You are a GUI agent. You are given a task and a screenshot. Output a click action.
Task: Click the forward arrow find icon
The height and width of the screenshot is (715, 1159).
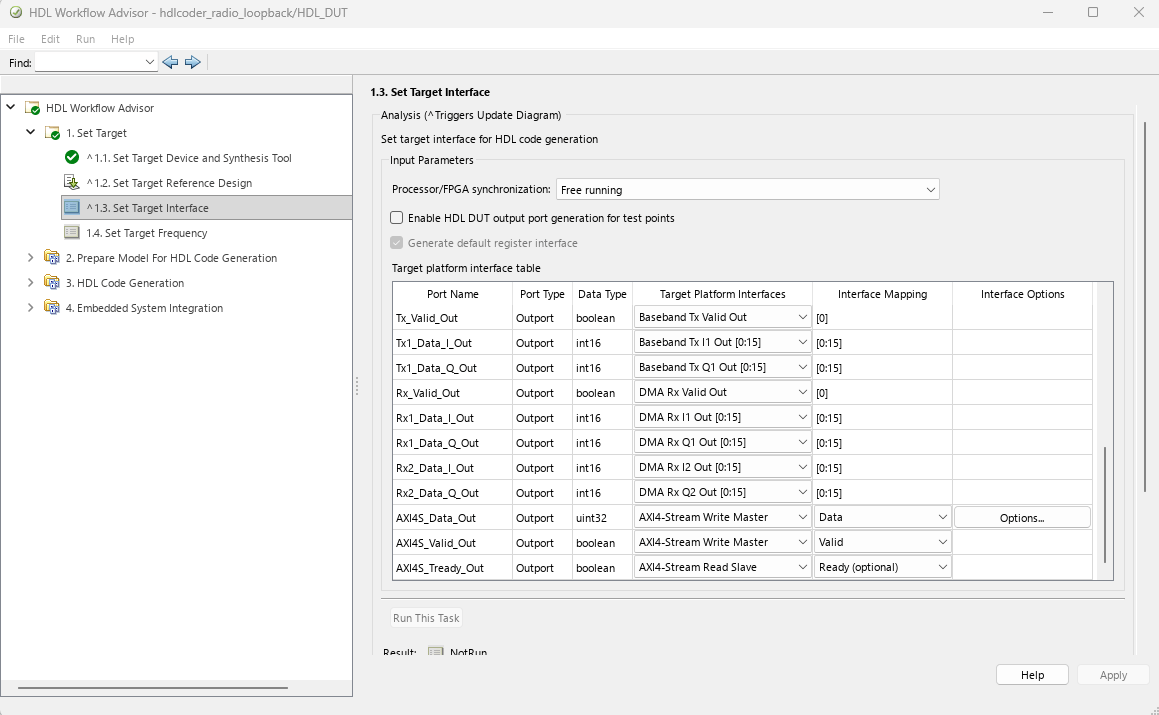193,62
